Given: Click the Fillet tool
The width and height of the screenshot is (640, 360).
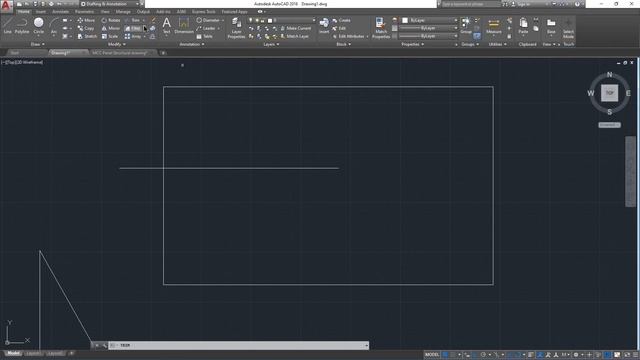Looking at the screenshot, I should 133,28.
